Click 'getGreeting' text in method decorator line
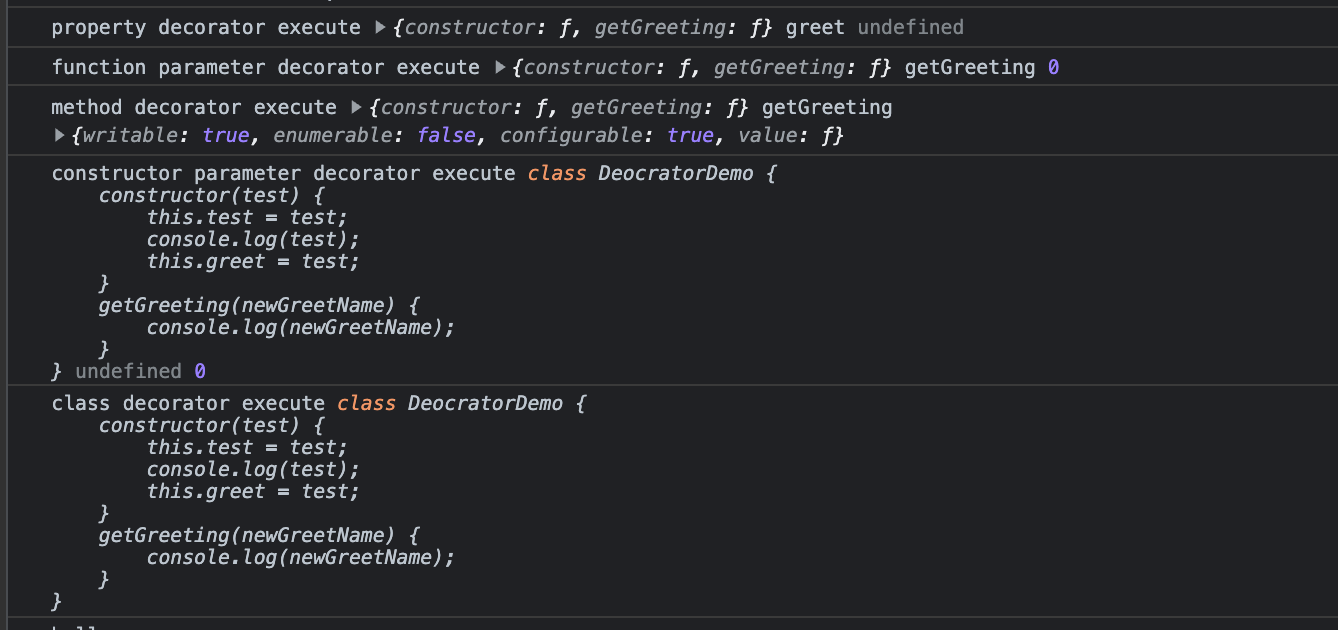This screenshot has height=630, width=1338. 827,108
